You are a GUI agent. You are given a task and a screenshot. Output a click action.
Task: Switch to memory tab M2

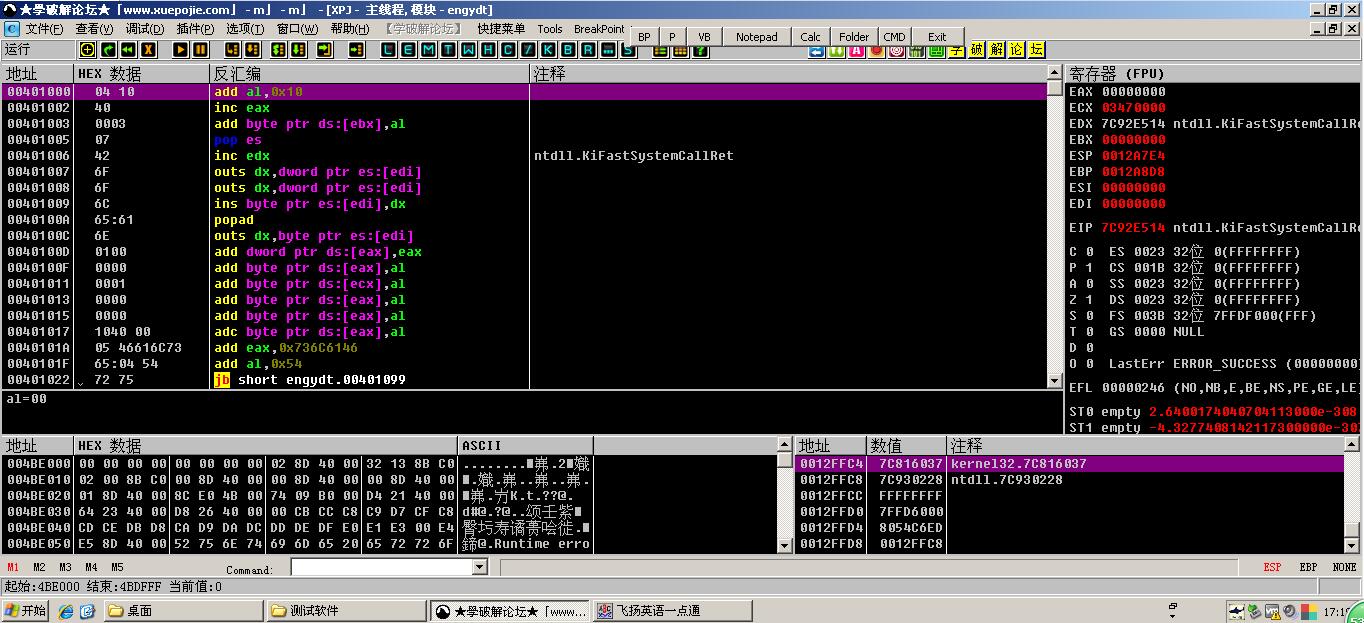click(x=39, y=567)
